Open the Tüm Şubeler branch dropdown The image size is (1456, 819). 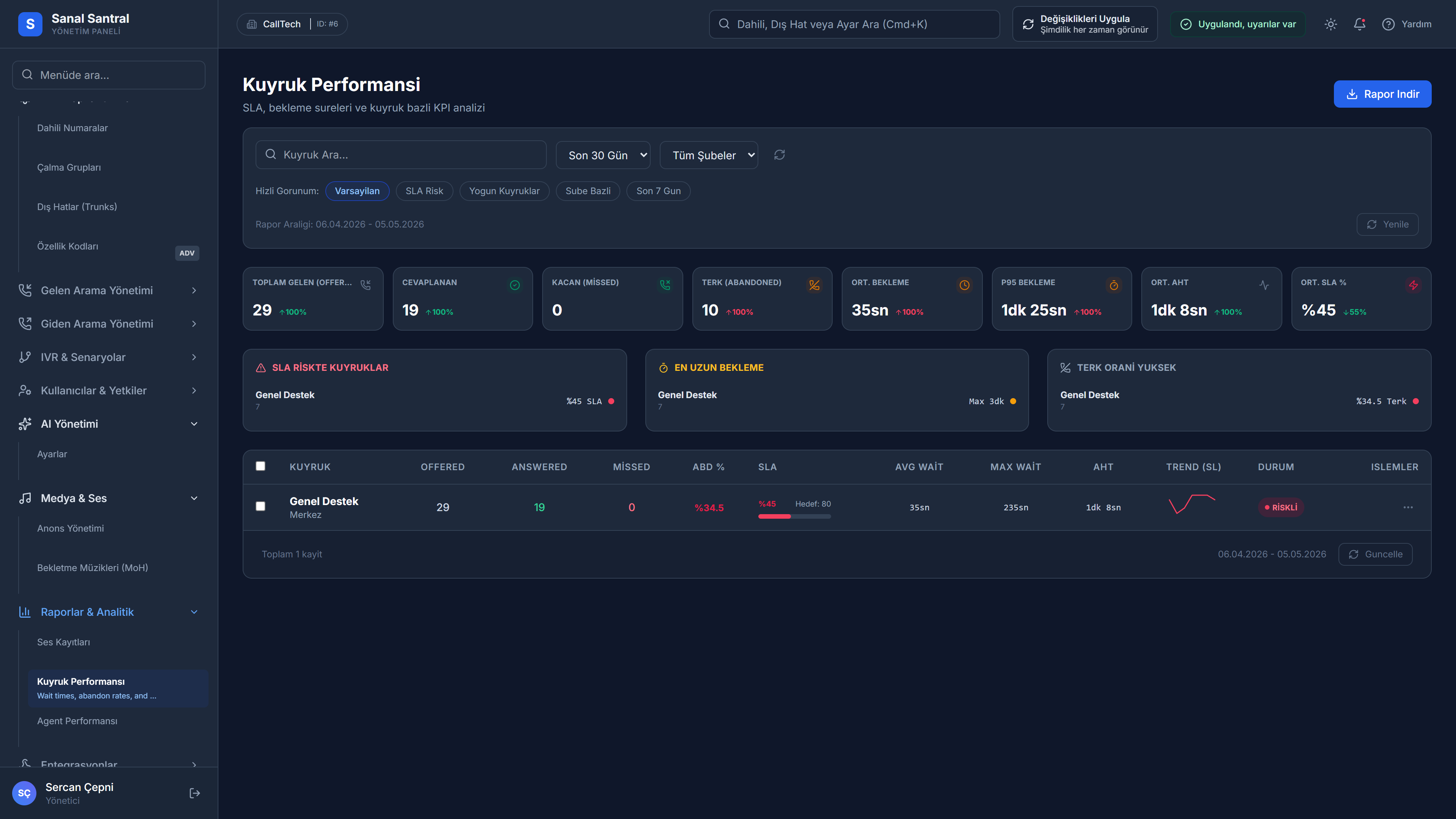[709, 155]
